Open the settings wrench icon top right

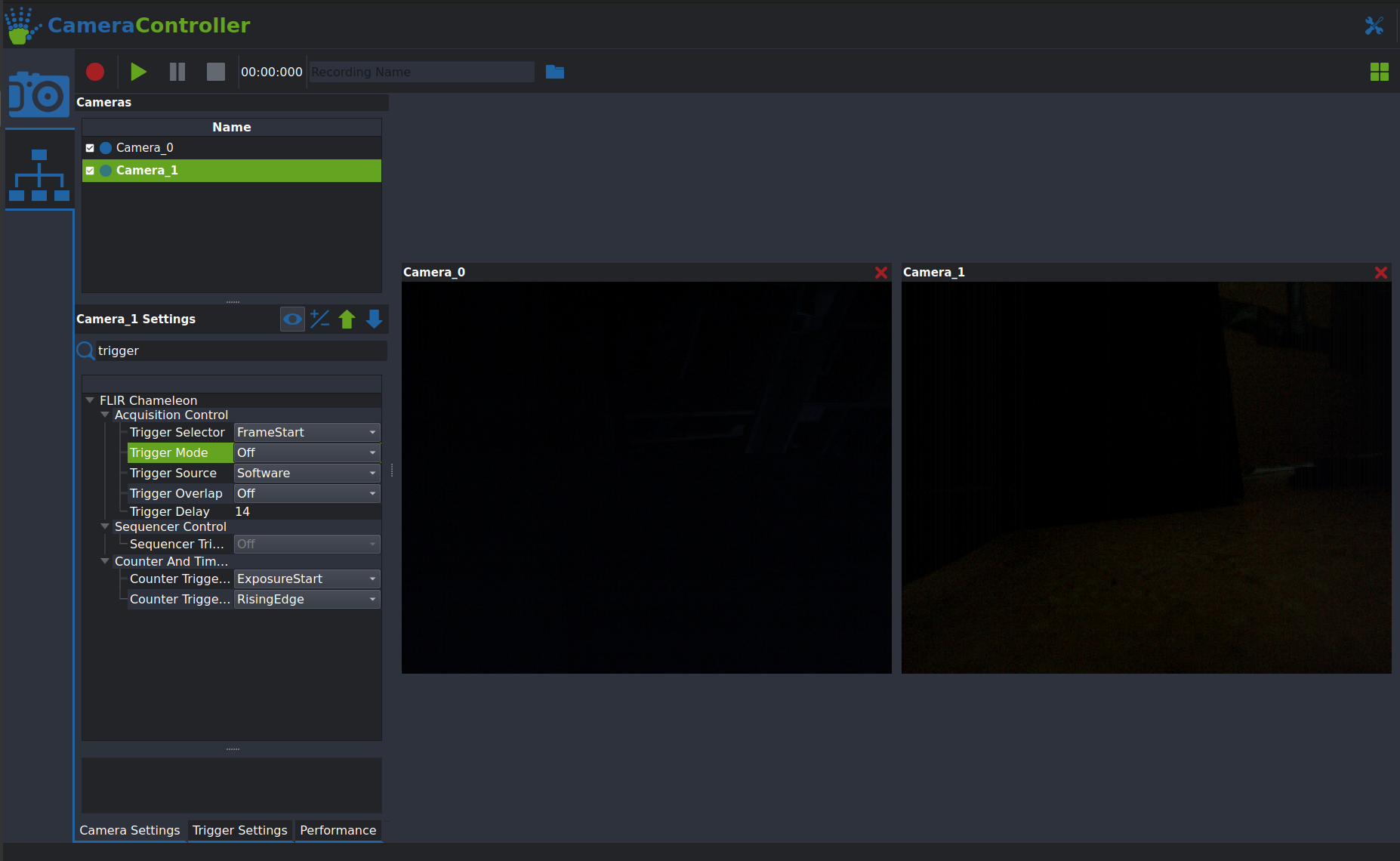pos(1375,25)
